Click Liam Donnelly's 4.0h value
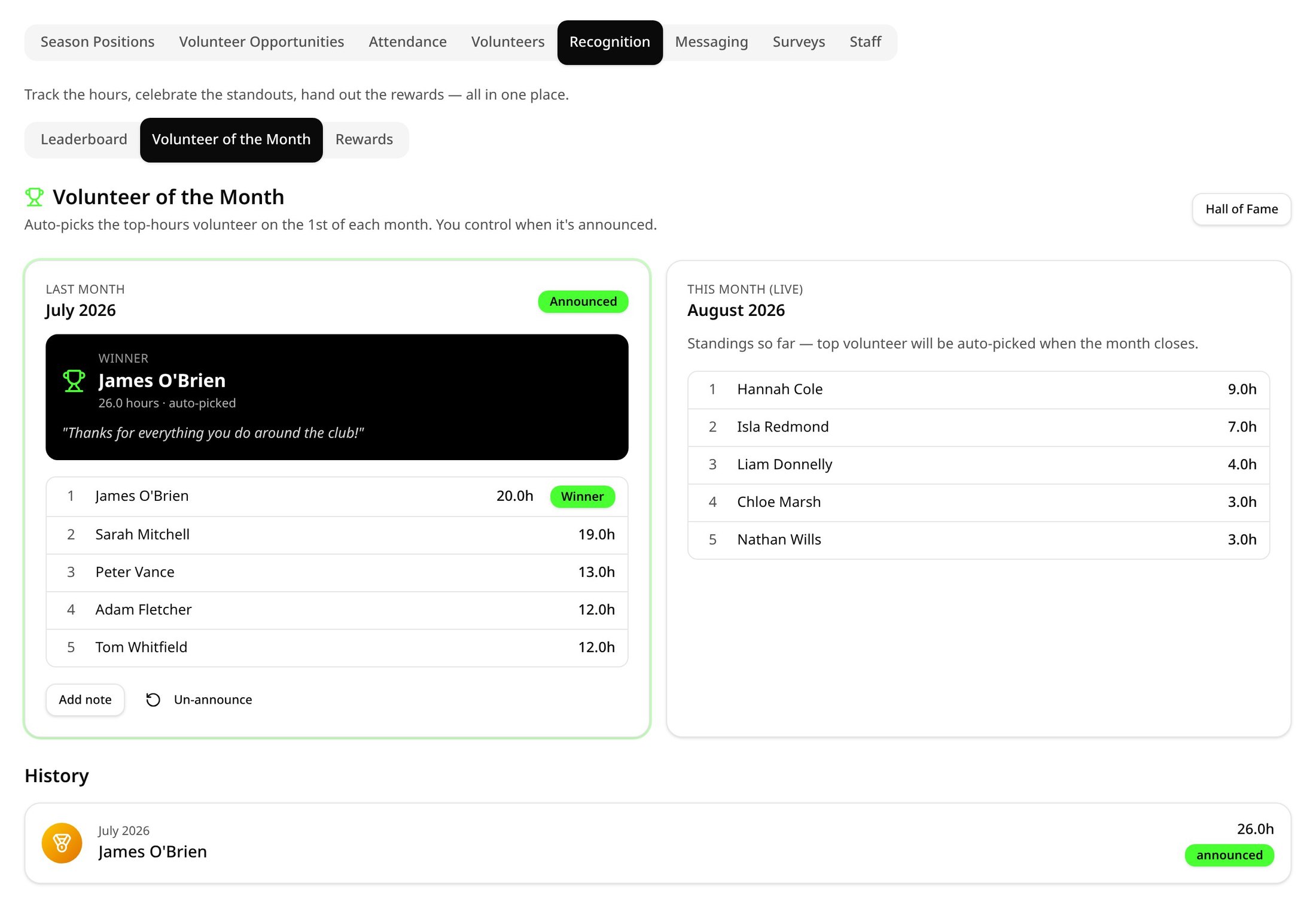 point(1242,465)
